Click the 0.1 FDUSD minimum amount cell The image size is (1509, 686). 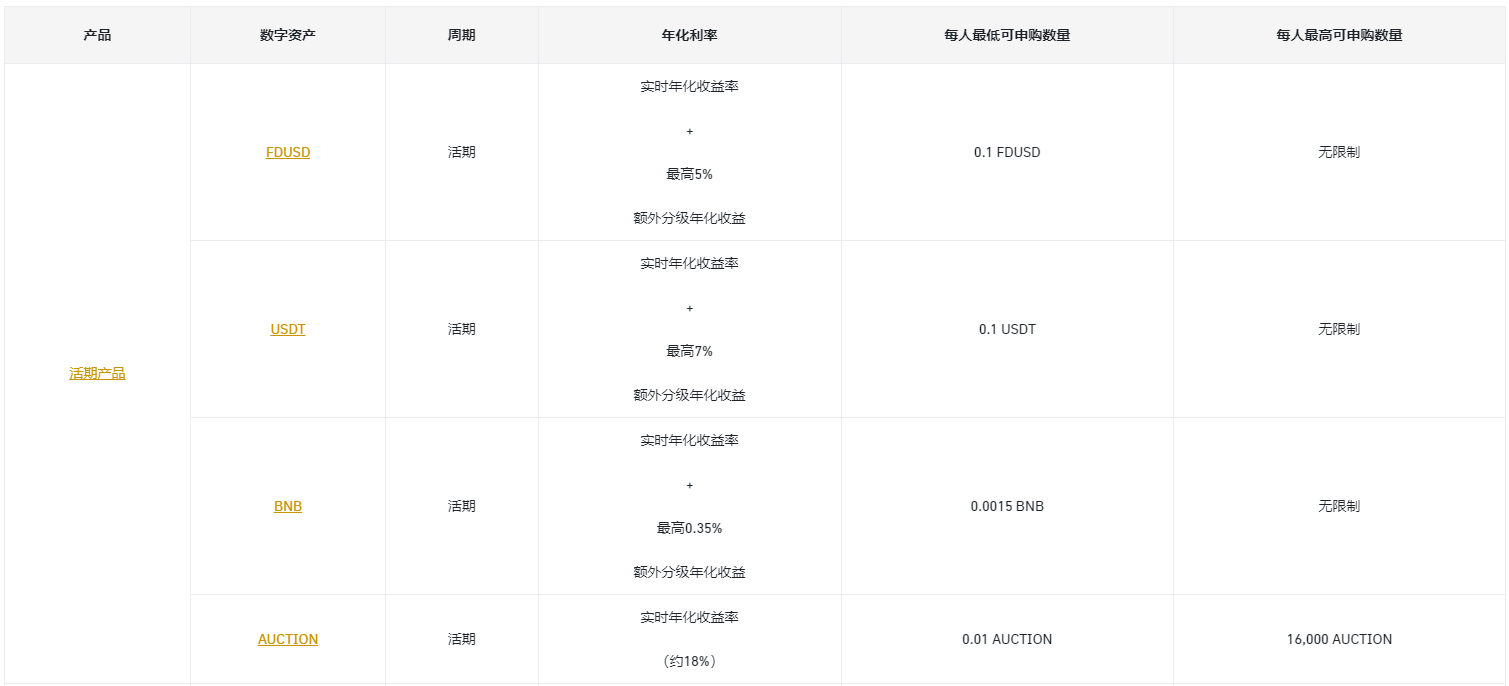1007,153
